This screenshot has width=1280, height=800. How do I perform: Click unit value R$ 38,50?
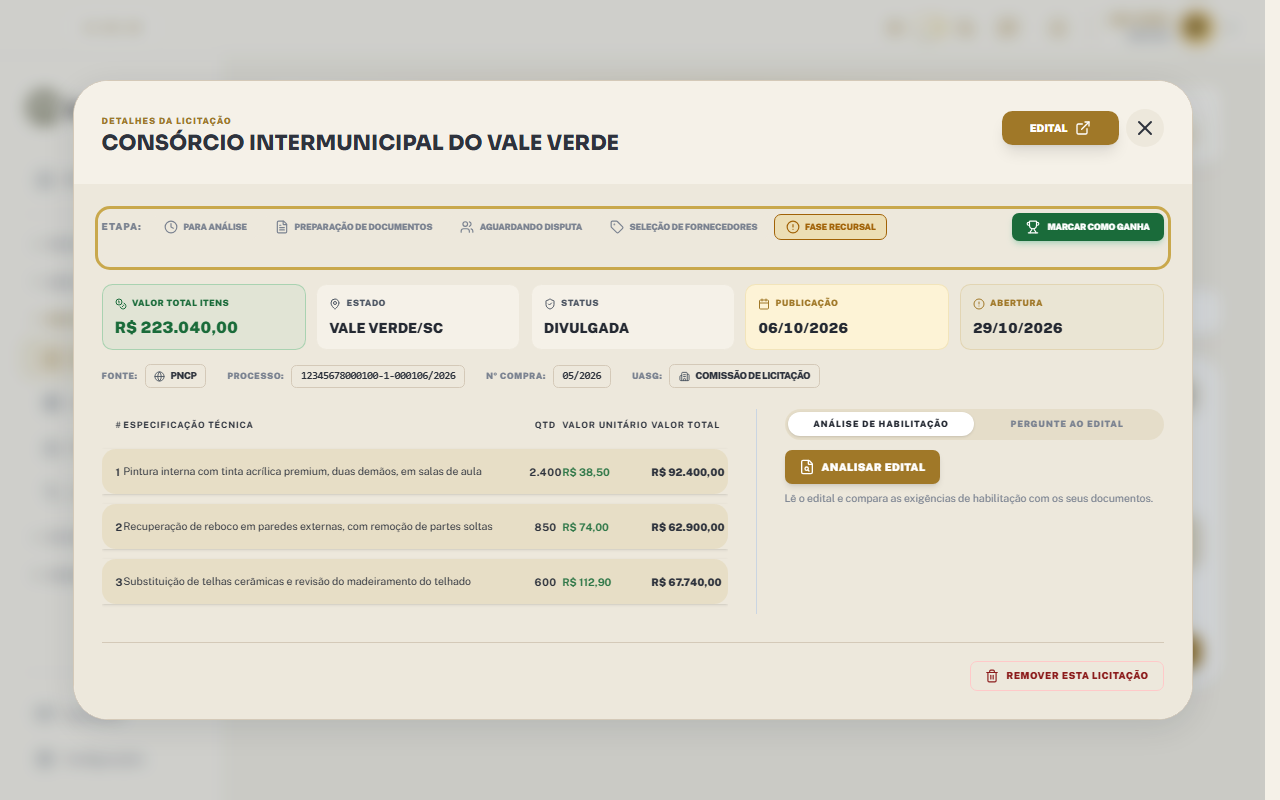586,472
